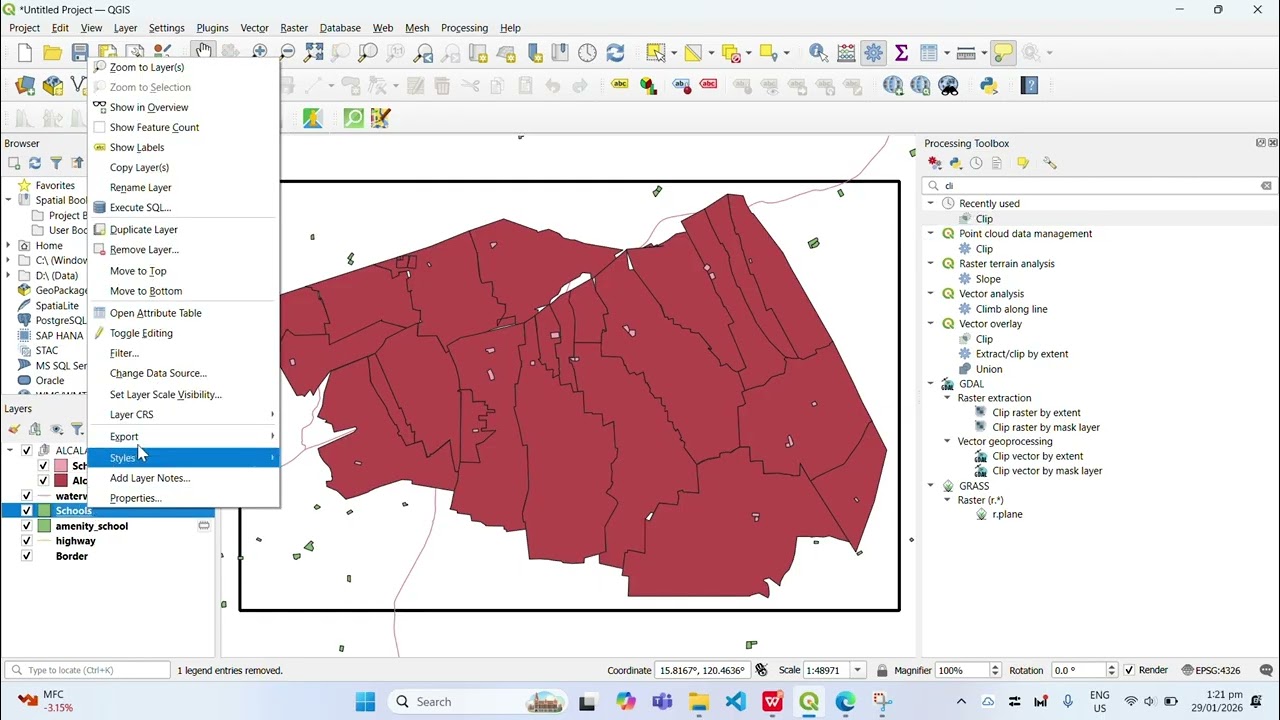1280x720 pixels.
Task: Collapse Recently used in Processing Toolbox
Action: (x=931, y=203)
